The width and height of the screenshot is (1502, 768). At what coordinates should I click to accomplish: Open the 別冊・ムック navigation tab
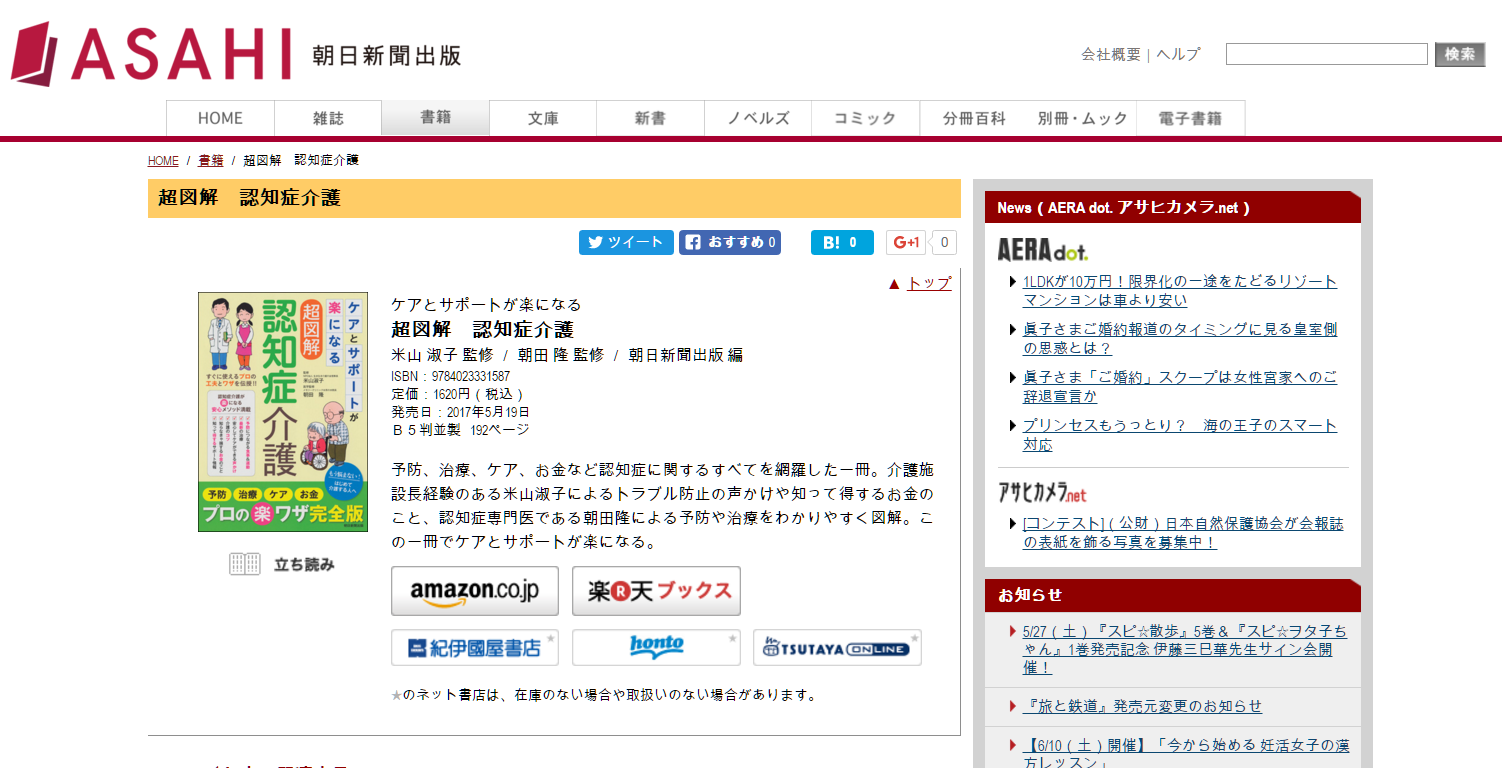click(1082, 118)
